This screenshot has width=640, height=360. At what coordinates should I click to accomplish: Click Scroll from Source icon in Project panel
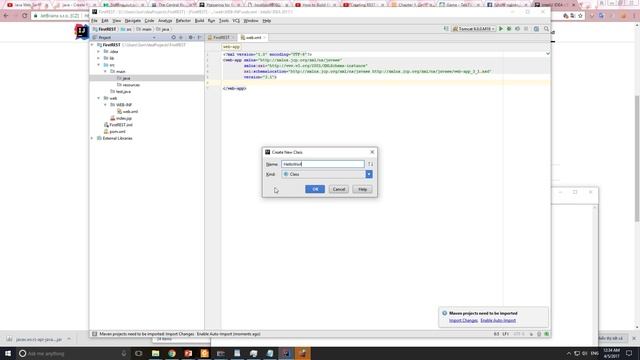pos(173,38)
